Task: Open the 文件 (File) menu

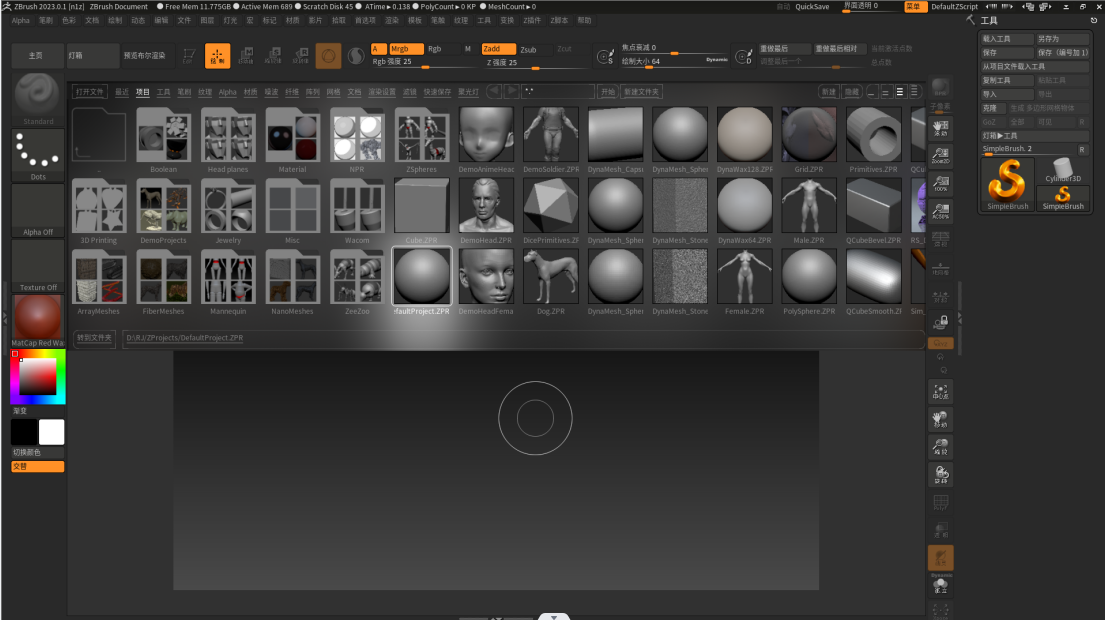Action: [184, 20]
